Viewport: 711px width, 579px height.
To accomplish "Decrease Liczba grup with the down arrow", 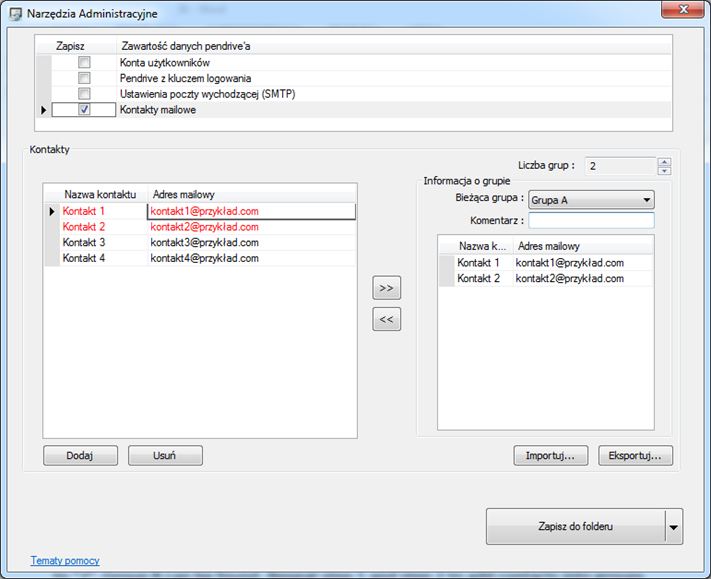I will [664, 171].
